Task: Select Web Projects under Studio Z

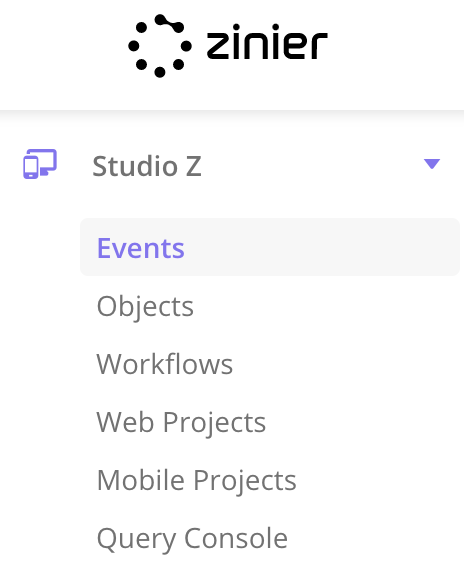Action: (181, 423)
